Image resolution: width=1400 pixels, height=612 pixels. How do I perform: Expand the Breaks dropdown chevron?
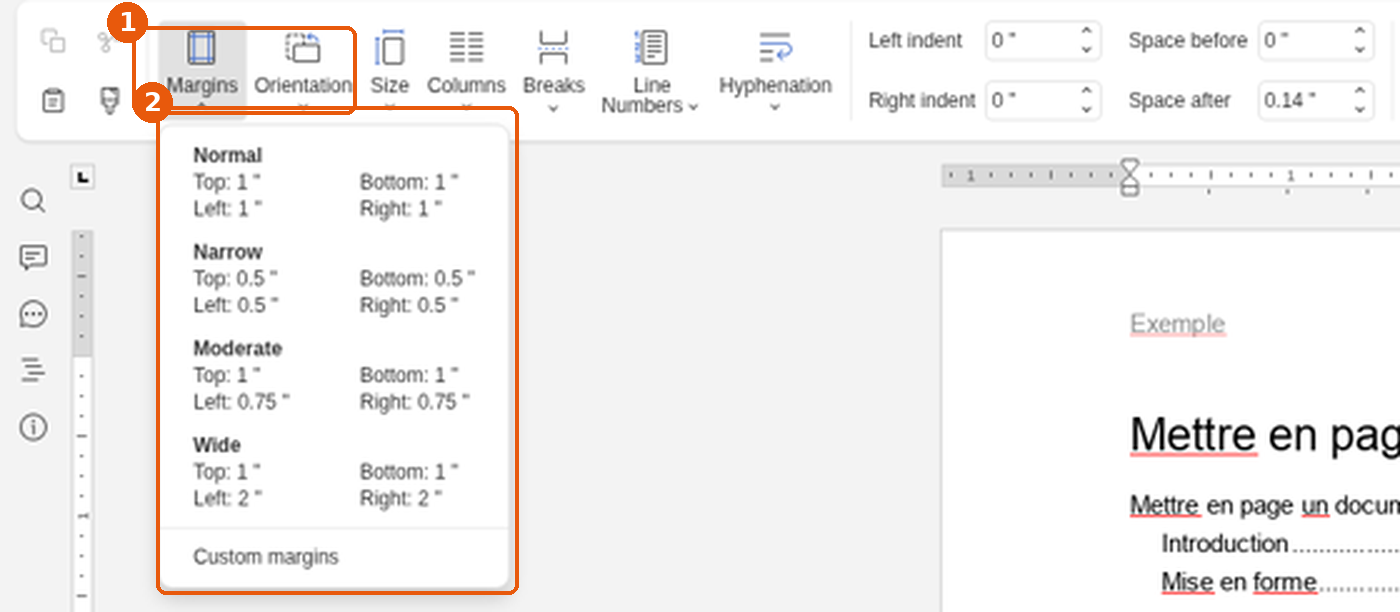click(x=553, y=108)
